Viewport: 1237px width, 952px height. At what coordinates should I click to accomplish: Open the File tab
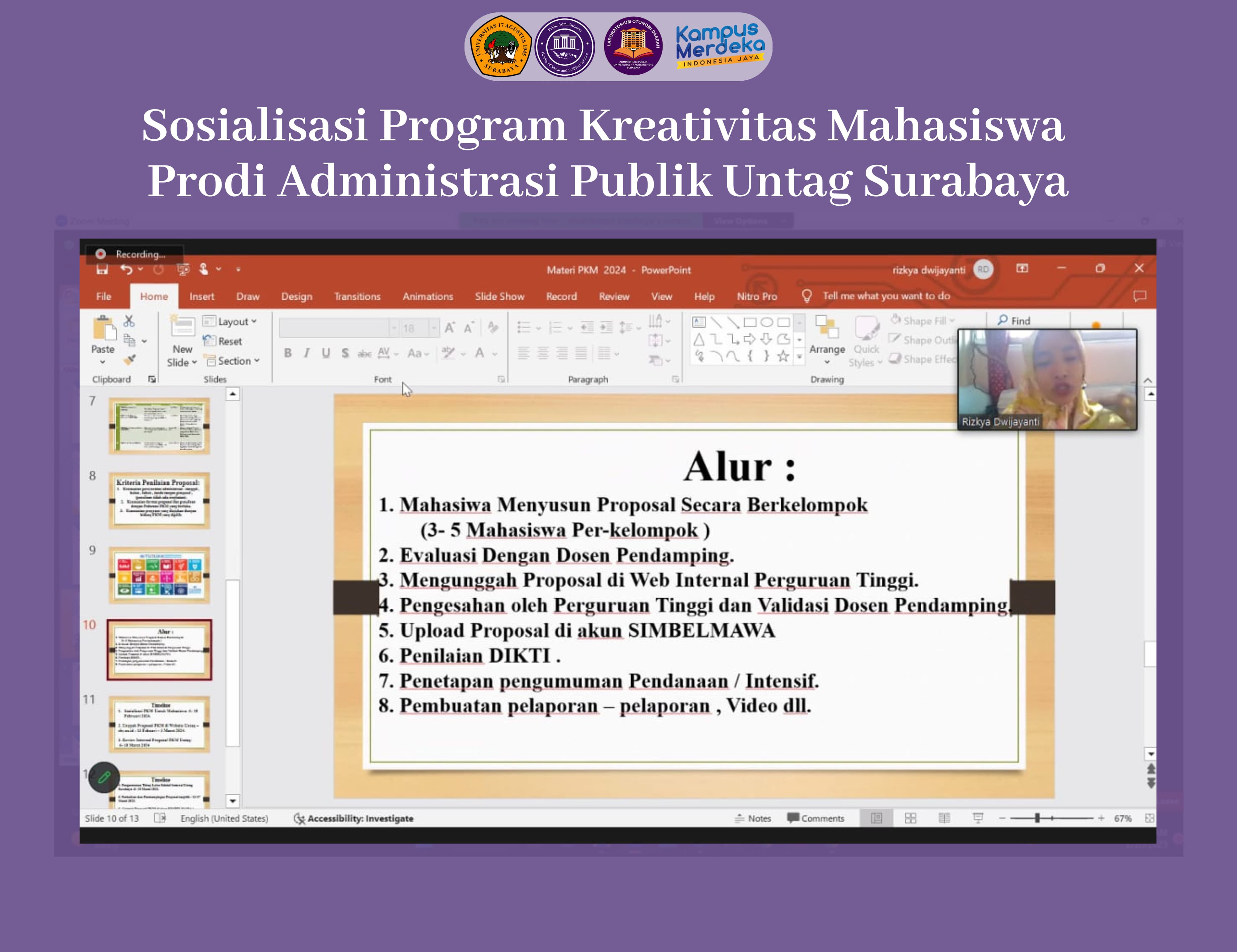tap(104, 296)
